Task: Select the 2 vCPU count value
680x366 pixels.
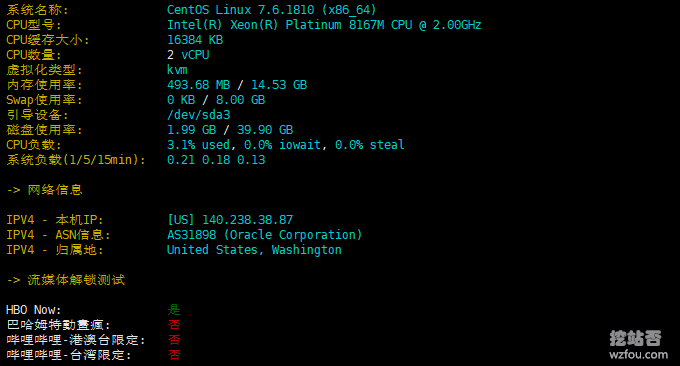Action: (188, 55)
